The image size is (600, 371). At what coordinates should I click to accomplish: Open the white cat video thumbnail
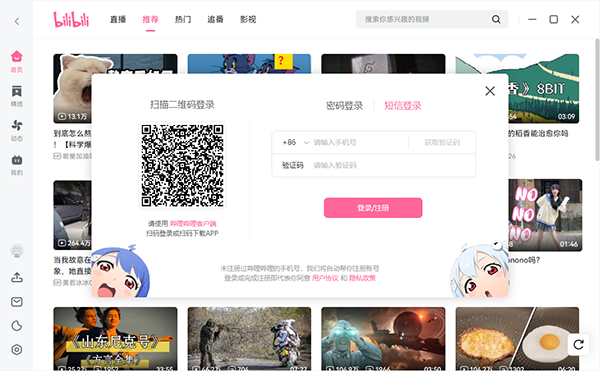[73, 89]
